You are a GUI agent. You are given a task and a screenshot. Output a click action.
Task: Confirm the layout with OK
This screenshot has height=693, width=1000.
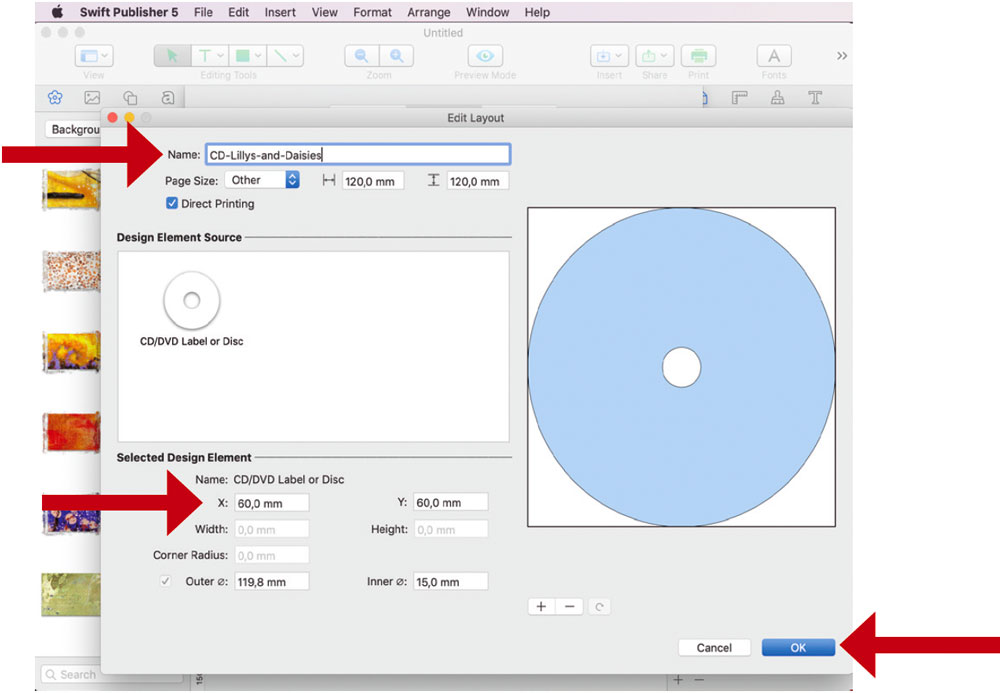[x=798, y=648]
